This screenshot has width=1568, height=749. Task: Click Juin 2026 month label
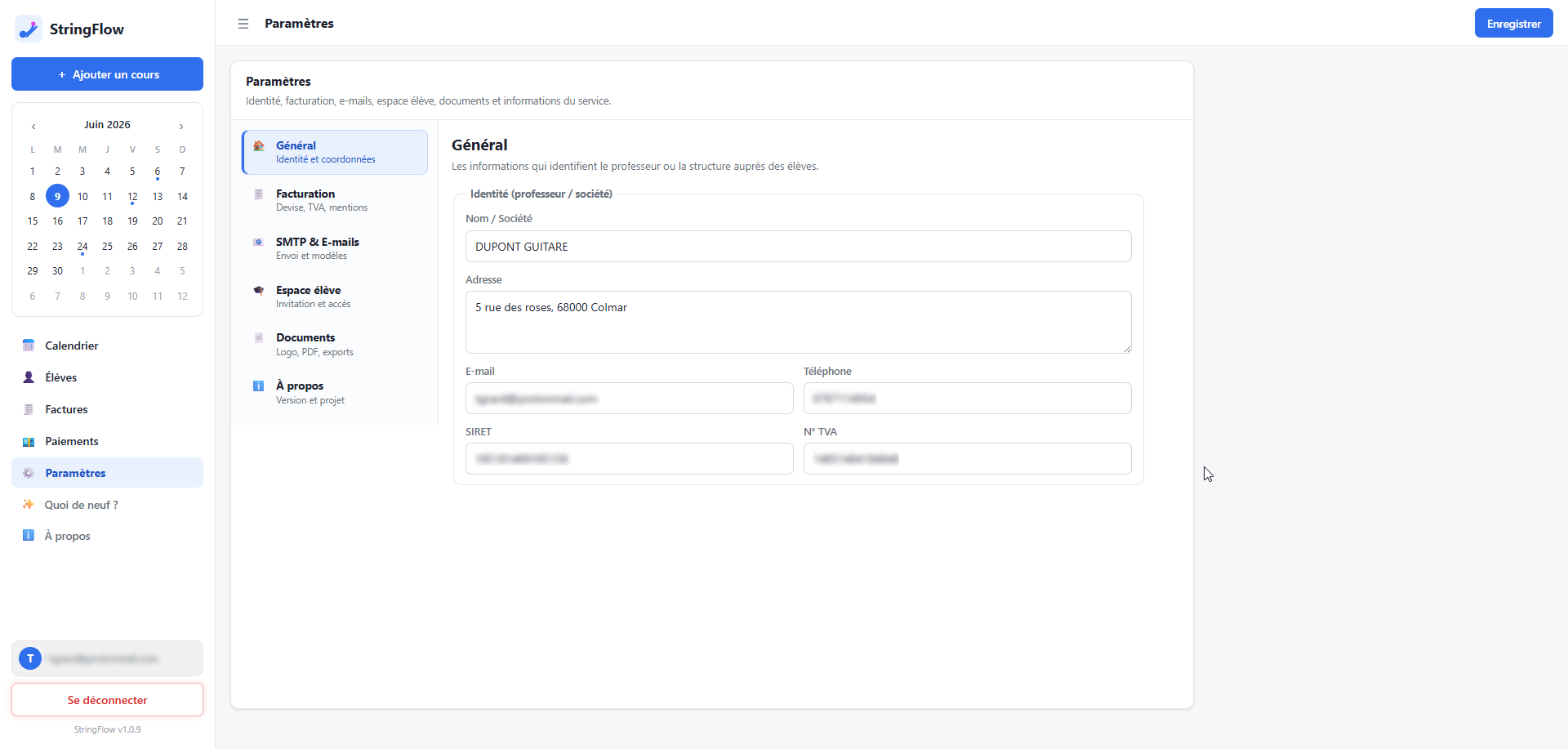click(107, 125)
